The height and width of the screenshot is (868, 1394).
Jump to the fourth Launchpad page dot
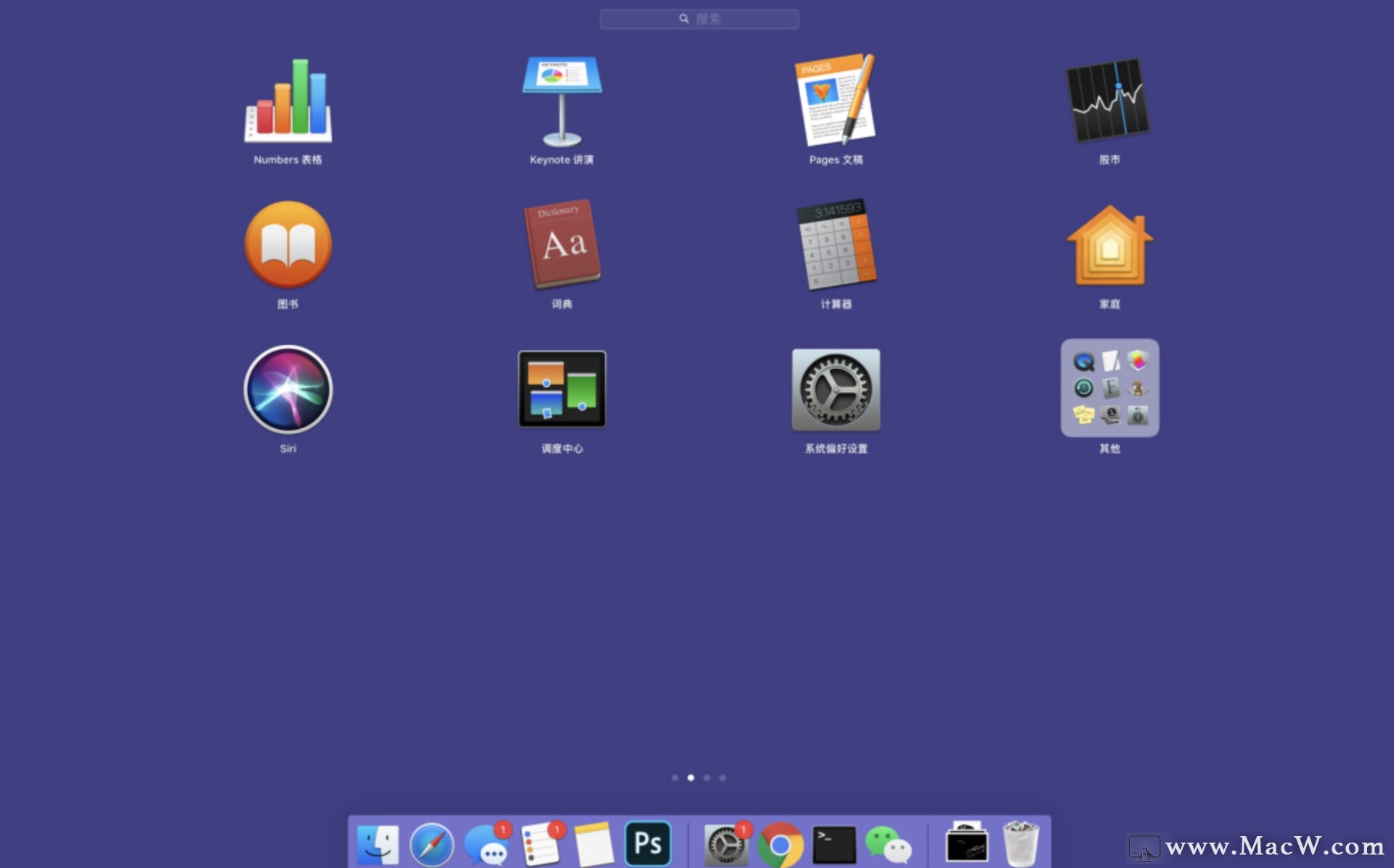point(722,777)
